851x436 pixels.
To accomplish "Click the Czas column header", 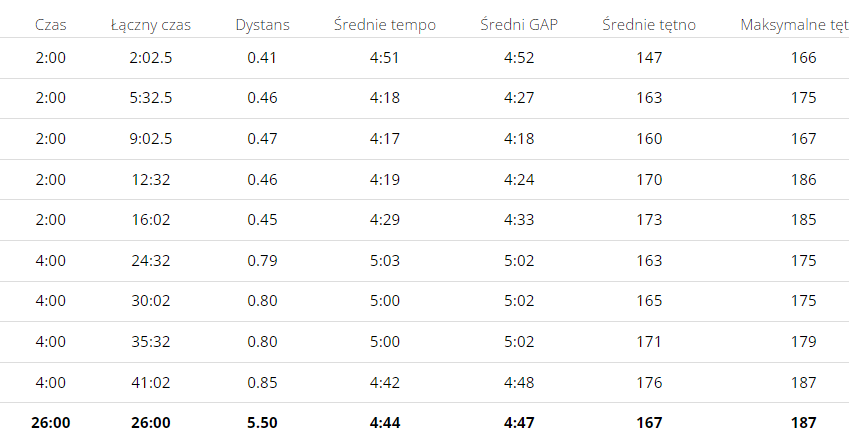I will 50,25.
